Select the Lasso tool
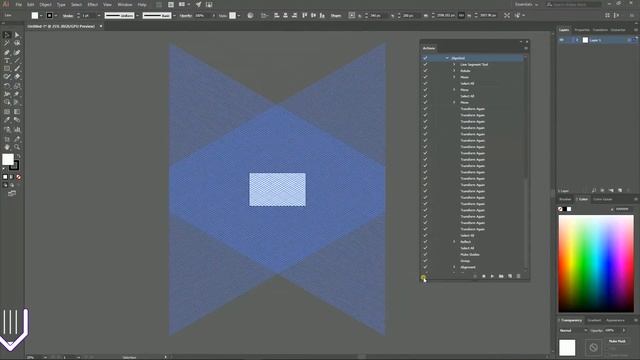The height and width of the screenshot is (360, 640). [17, 43]
